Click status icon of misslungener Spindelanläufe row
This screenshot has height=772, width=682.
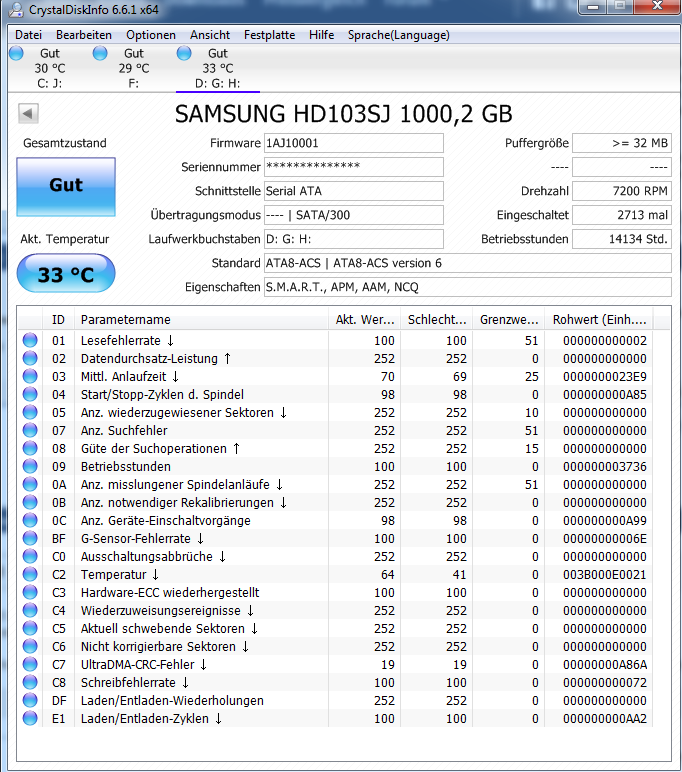tap(30, 484)
